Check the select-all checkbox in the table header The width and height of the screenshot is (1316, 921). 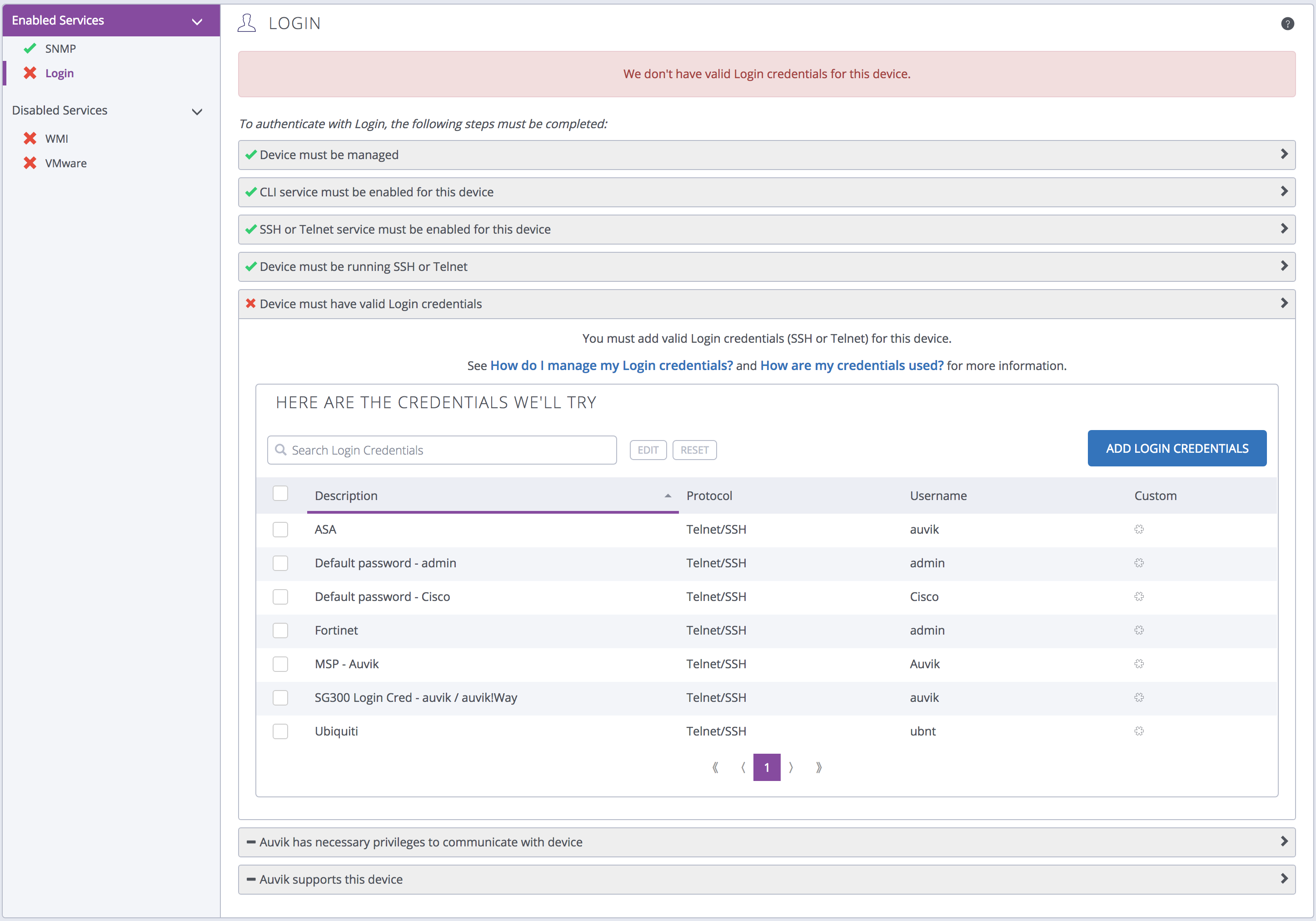coord(280,493)
